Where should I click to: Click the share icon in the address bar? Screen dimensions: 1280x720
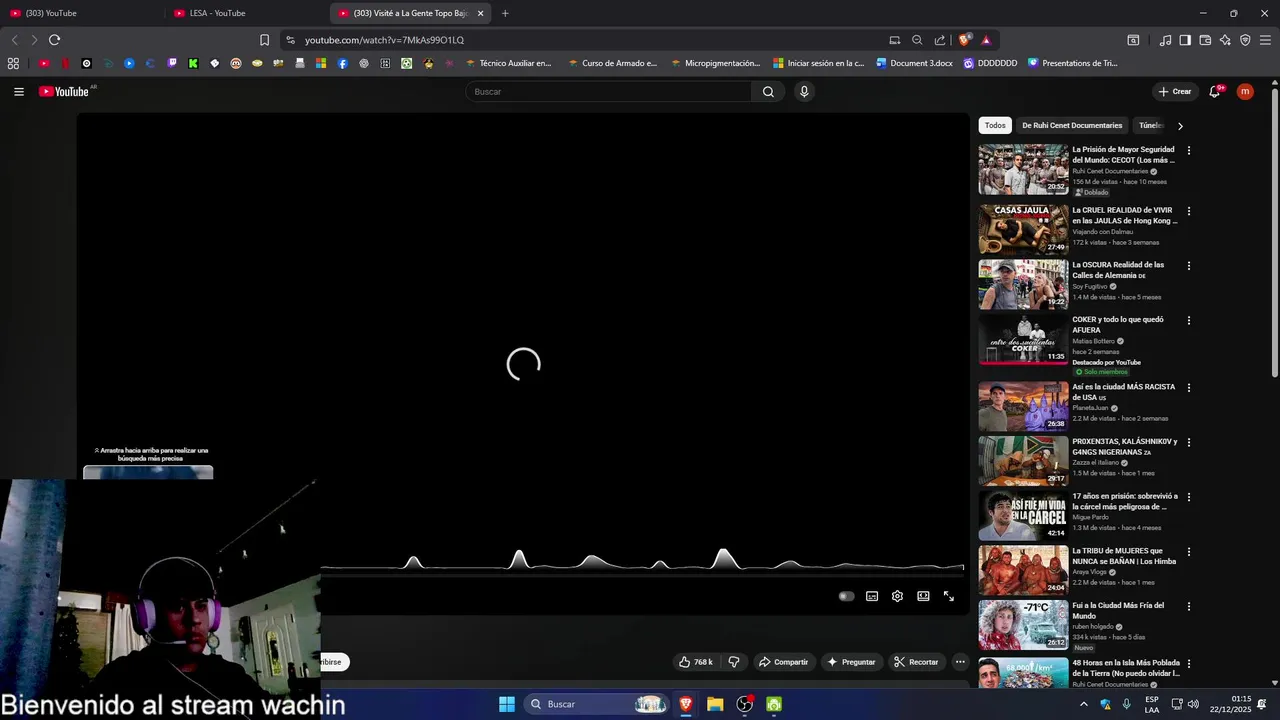940,40
